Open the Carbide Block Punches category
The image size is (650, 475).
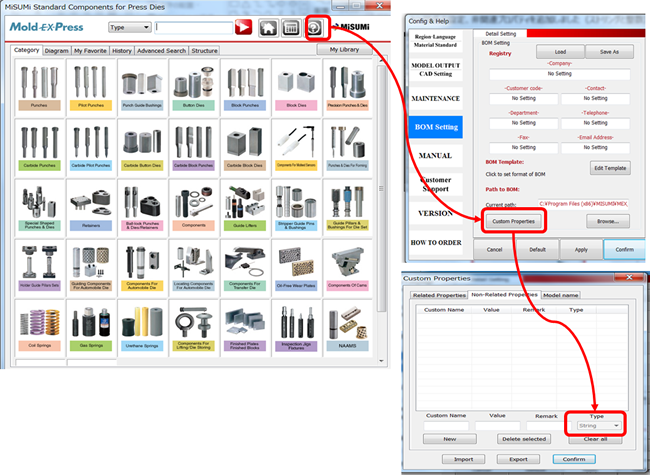(194, 148)
